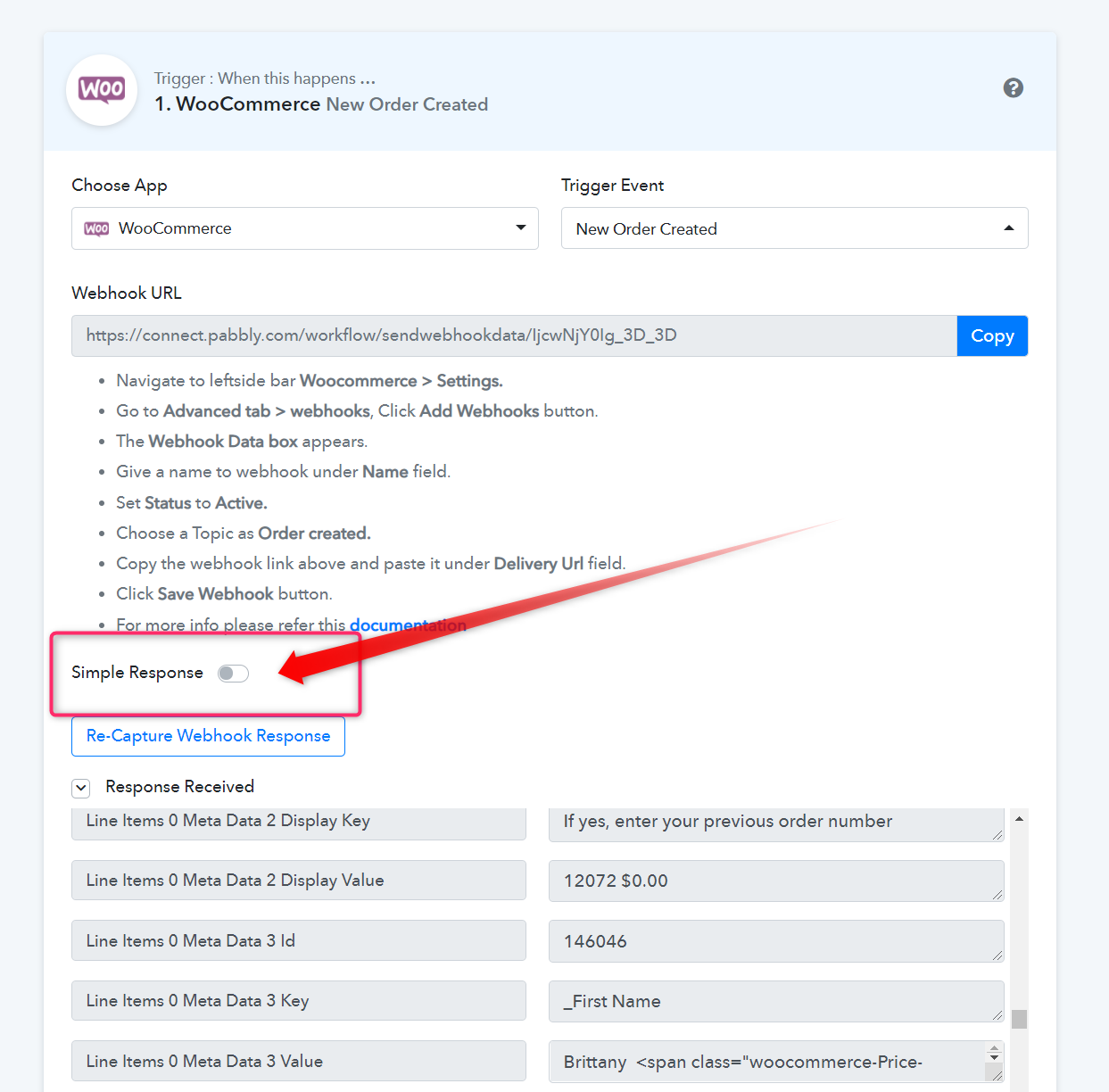Select the _First Name value field
This screenshot has width=1109, height=1092.
[776, 1001]
